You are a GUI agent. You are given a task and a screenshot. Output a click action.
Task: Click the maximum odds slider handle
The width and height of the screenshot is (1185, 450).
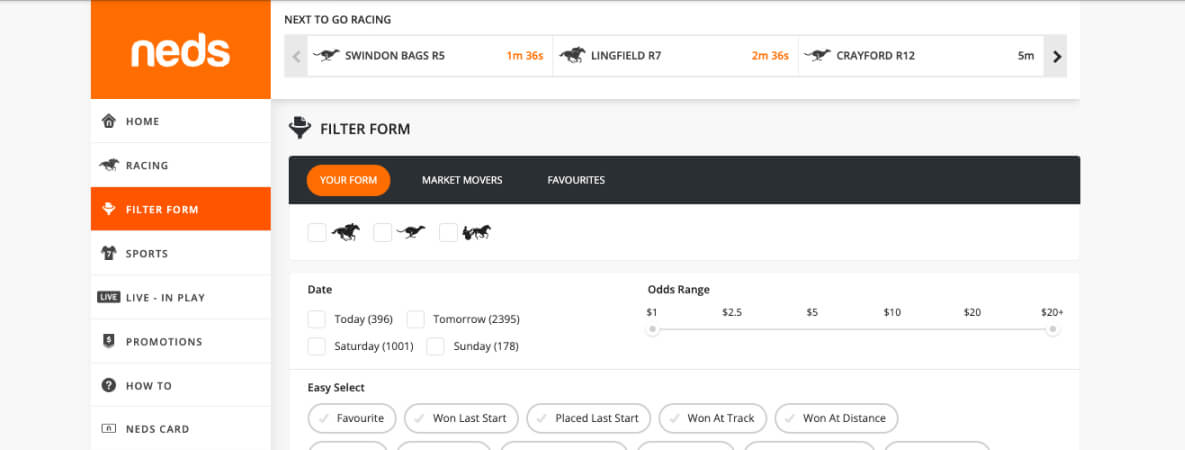pyautogui.click(x=1052, y=329)
